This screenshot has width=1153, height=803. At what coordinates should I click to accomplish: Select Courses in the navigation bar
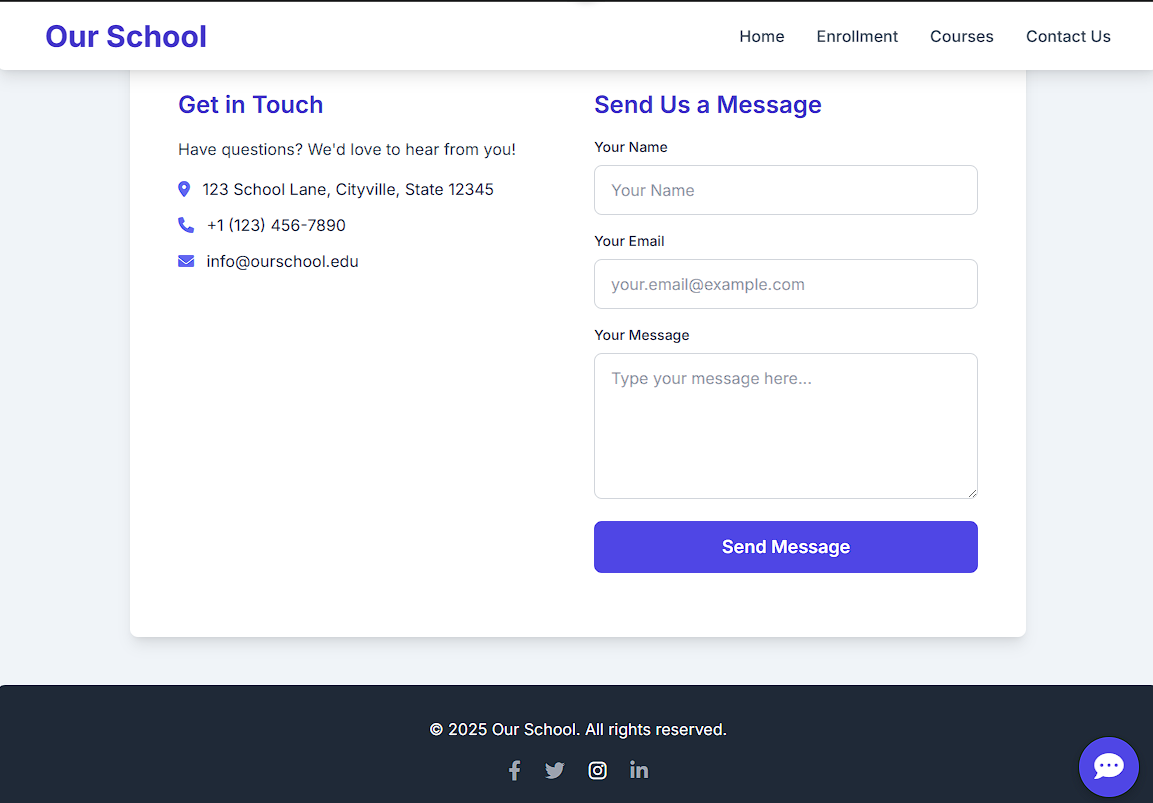[961, 36]
